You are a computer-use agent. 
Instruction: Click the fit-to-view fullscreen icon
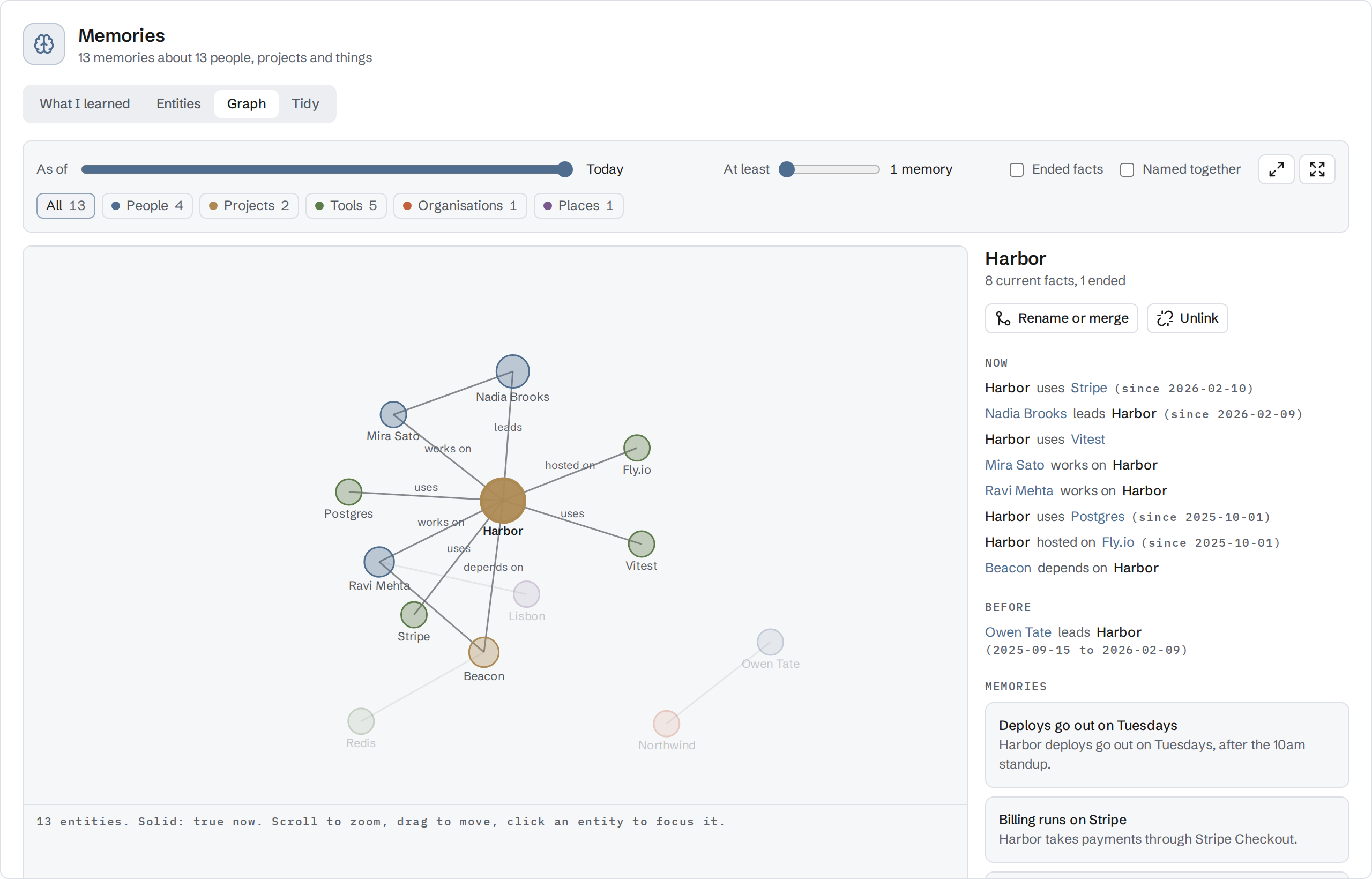tap(1317, 169)
